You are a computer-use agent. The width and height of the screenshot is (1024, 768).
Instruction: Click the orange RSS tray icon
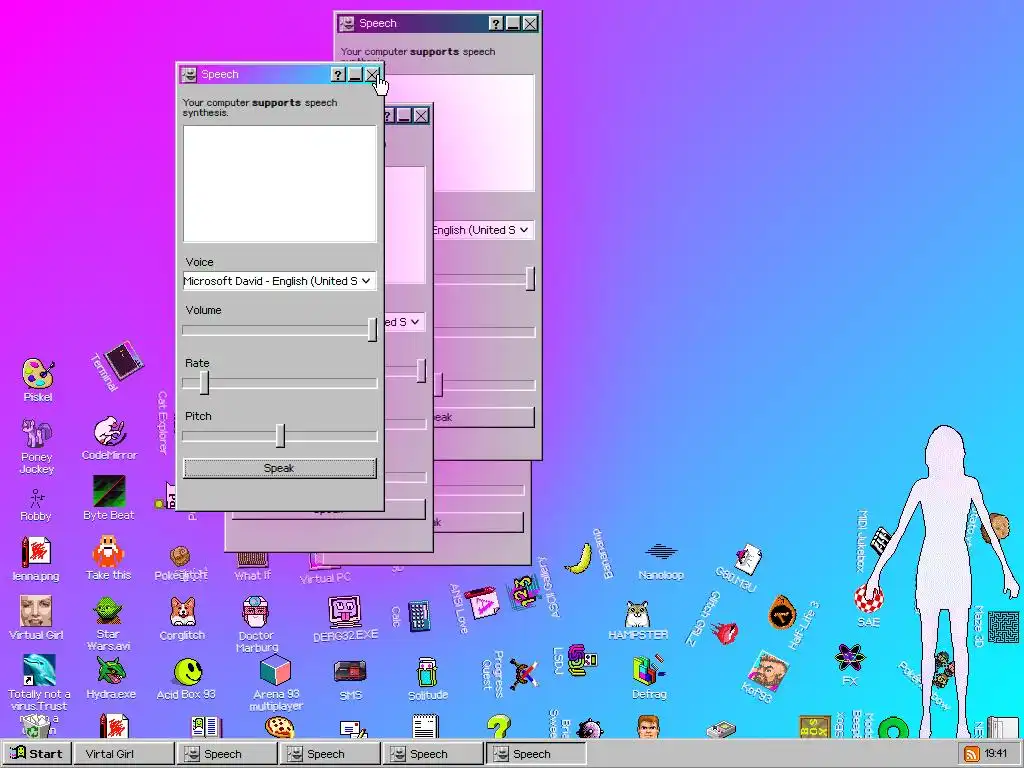point(972,754)
